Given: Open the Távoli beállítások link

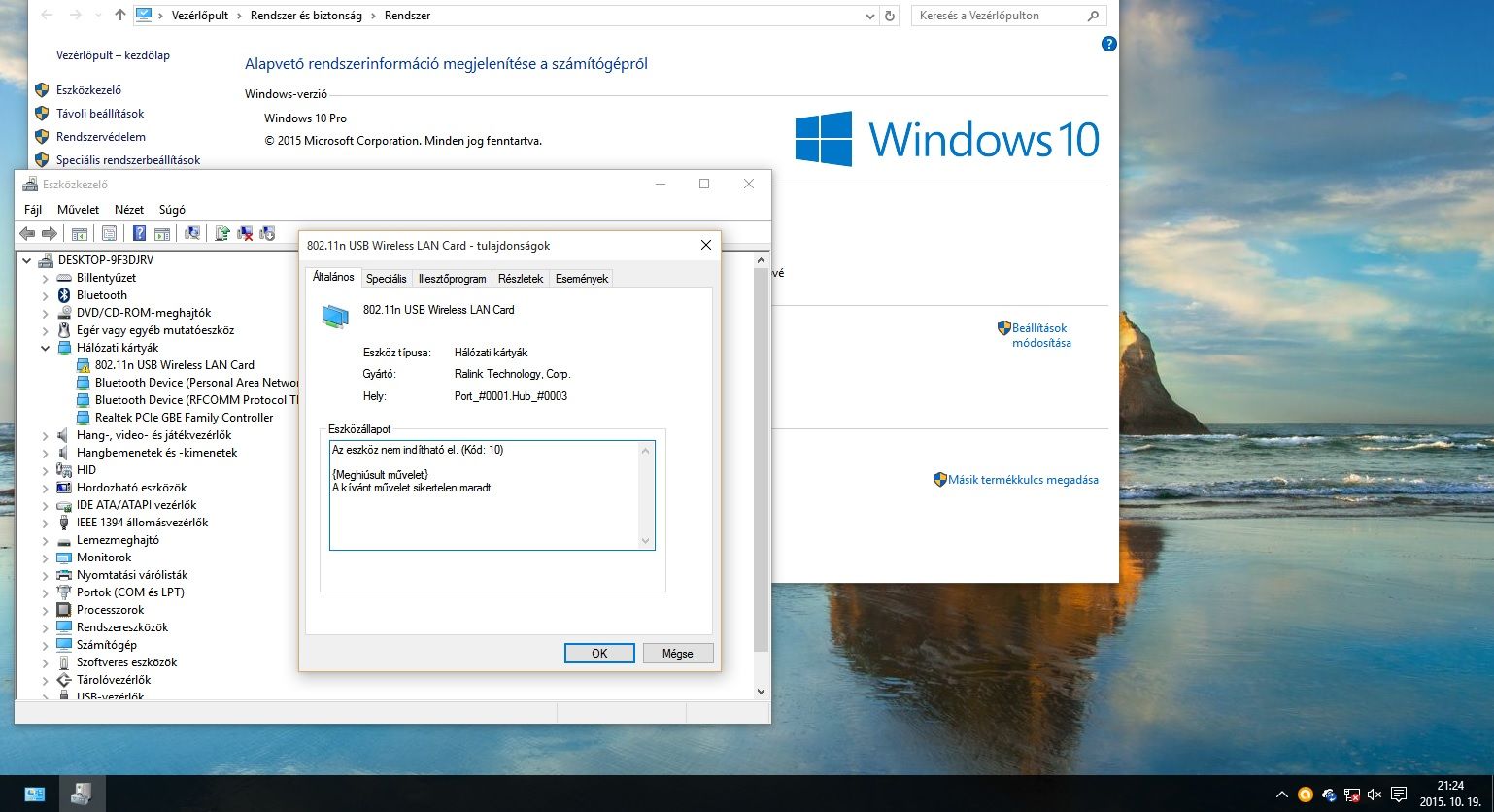Looking at the screenshot, I should coord(100,114).
